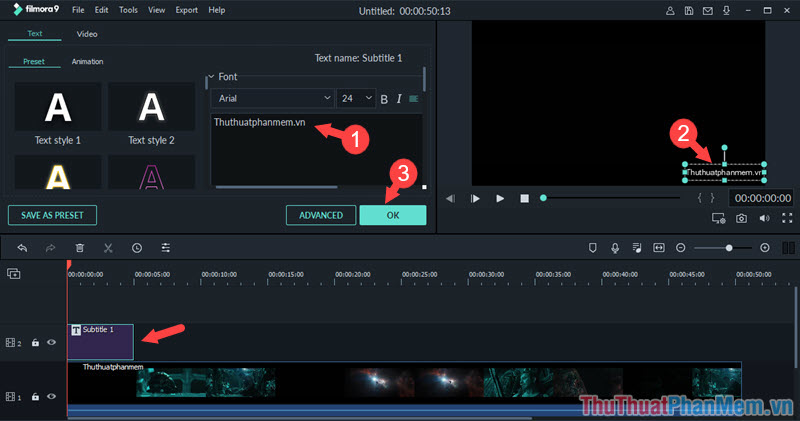Viewport: 800px width, 421px height.
Task: Open the account profile icon
Action: coord(670,11)
